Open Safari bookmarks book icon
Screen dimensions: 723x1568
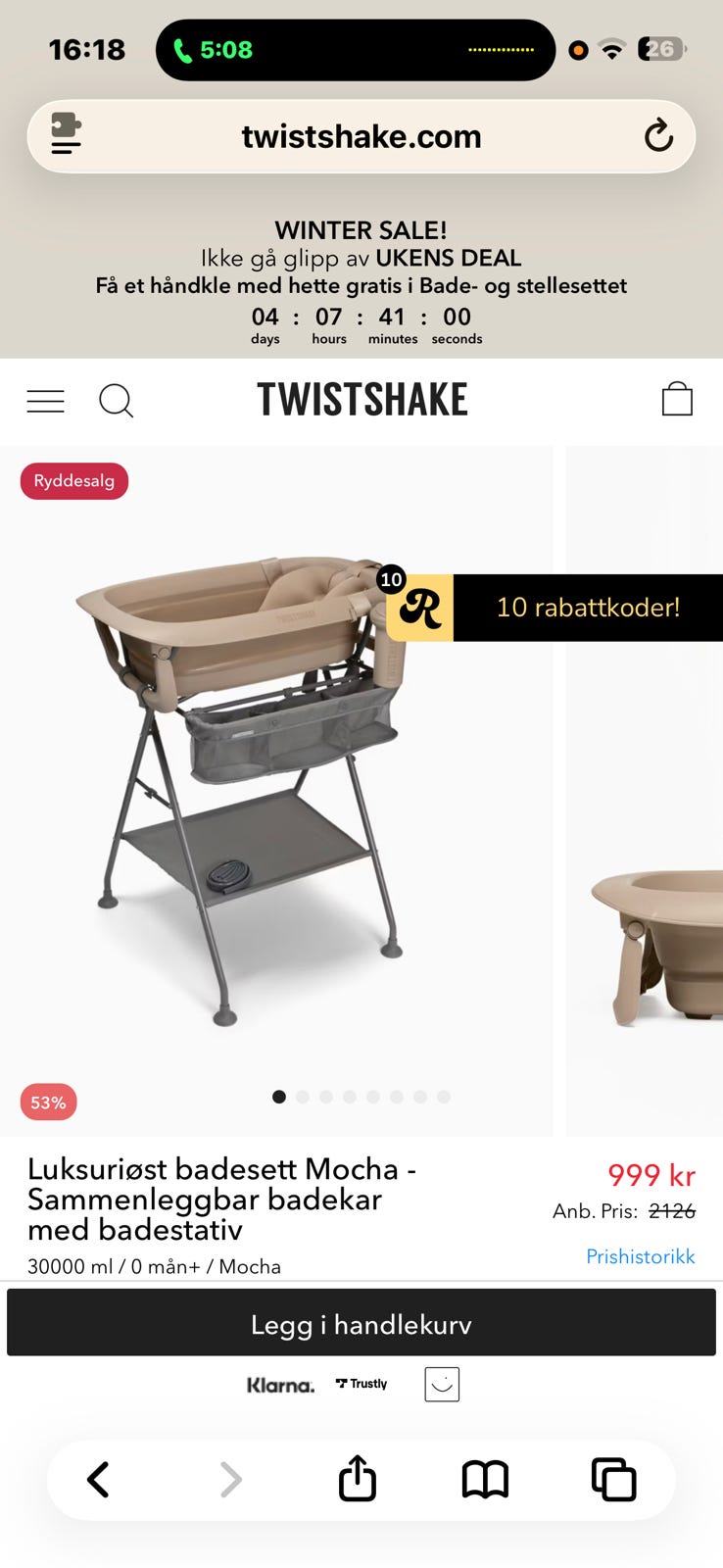(x=485, y=1480)
